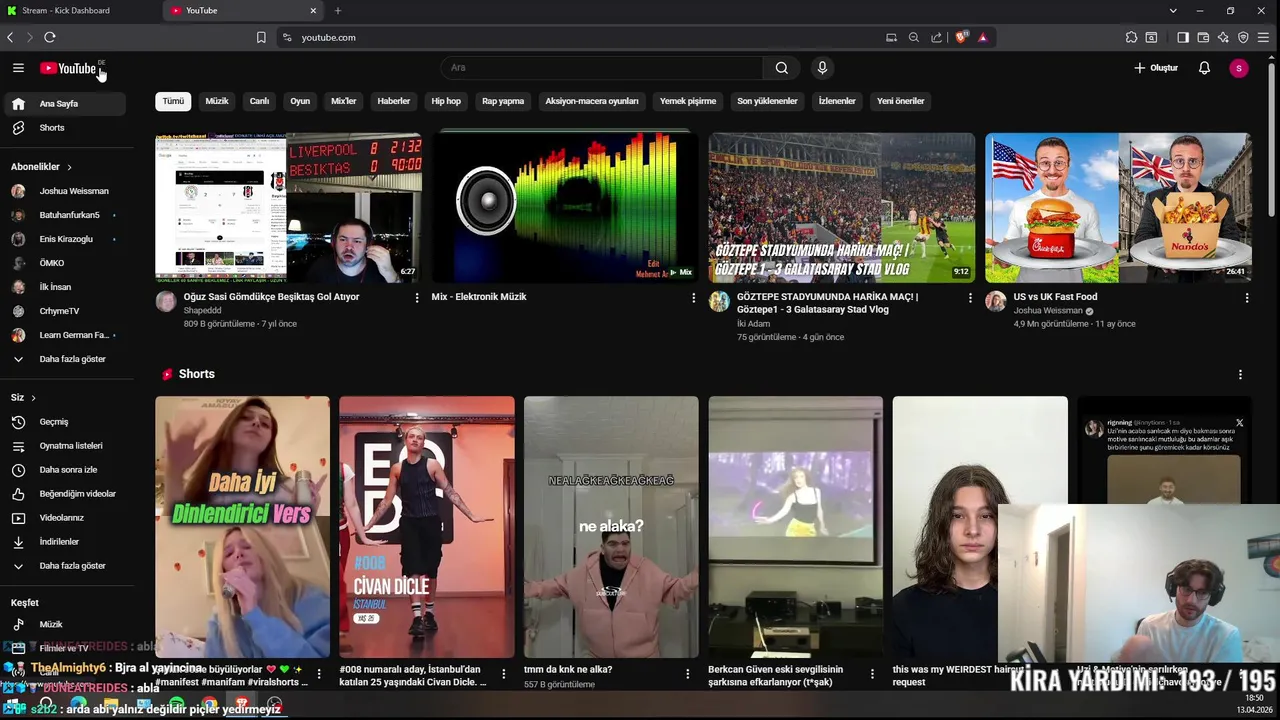The width and height of the screenshot is (1280, 720).
Task: Open Oynatma listeleri in sidebar
Action: (x=63, y=446)
